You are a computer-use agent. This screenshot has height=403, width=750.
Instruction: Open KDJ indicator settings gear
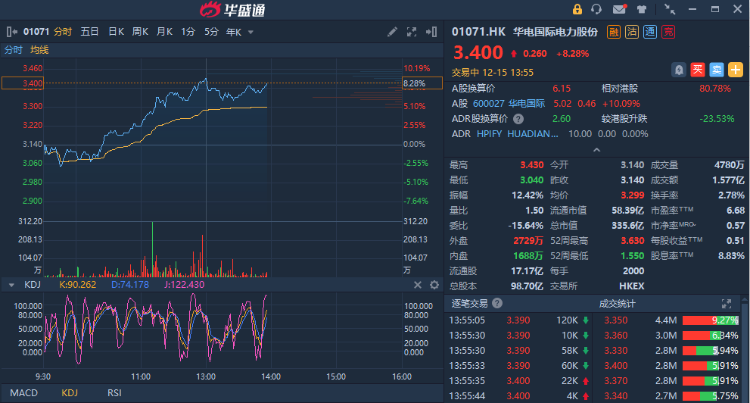(434, 285)
